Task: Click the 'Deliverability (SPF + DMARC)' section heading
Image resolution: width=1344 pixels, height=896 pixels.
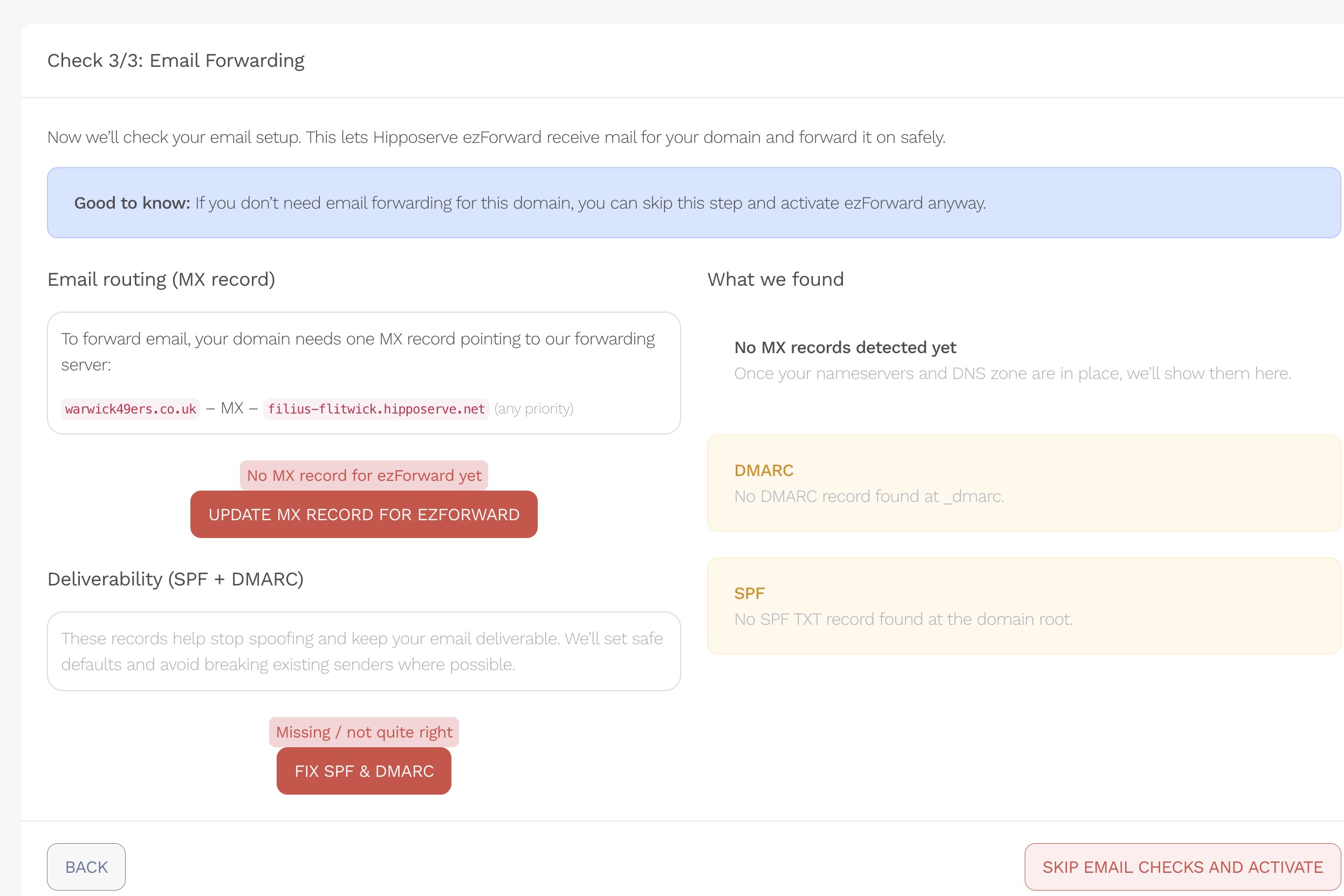Action: [x=175, y=579]
